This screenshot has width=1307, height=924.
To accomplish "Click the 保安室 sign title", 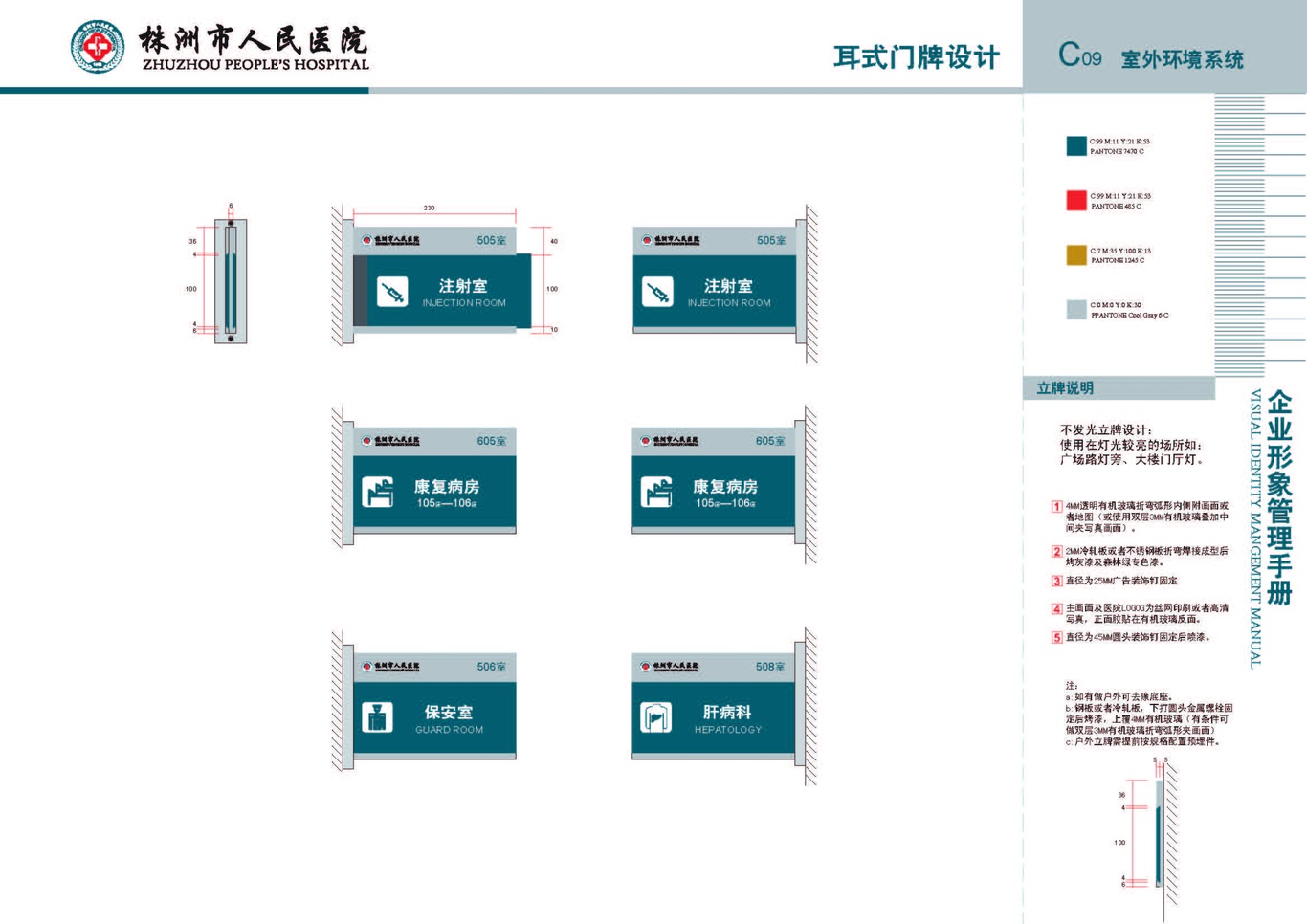I will click(449, 713).
